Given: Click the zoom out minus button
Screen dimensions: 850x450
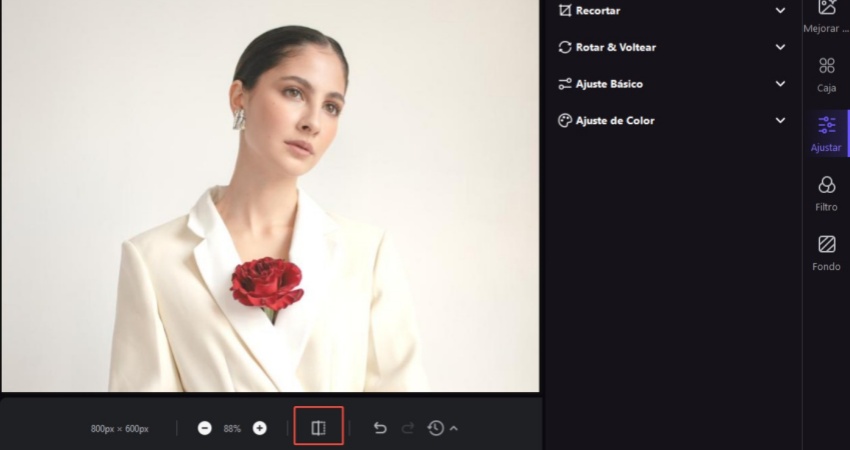Looking at the screenshot, I should pyautogui.click(x=205, y=428).
